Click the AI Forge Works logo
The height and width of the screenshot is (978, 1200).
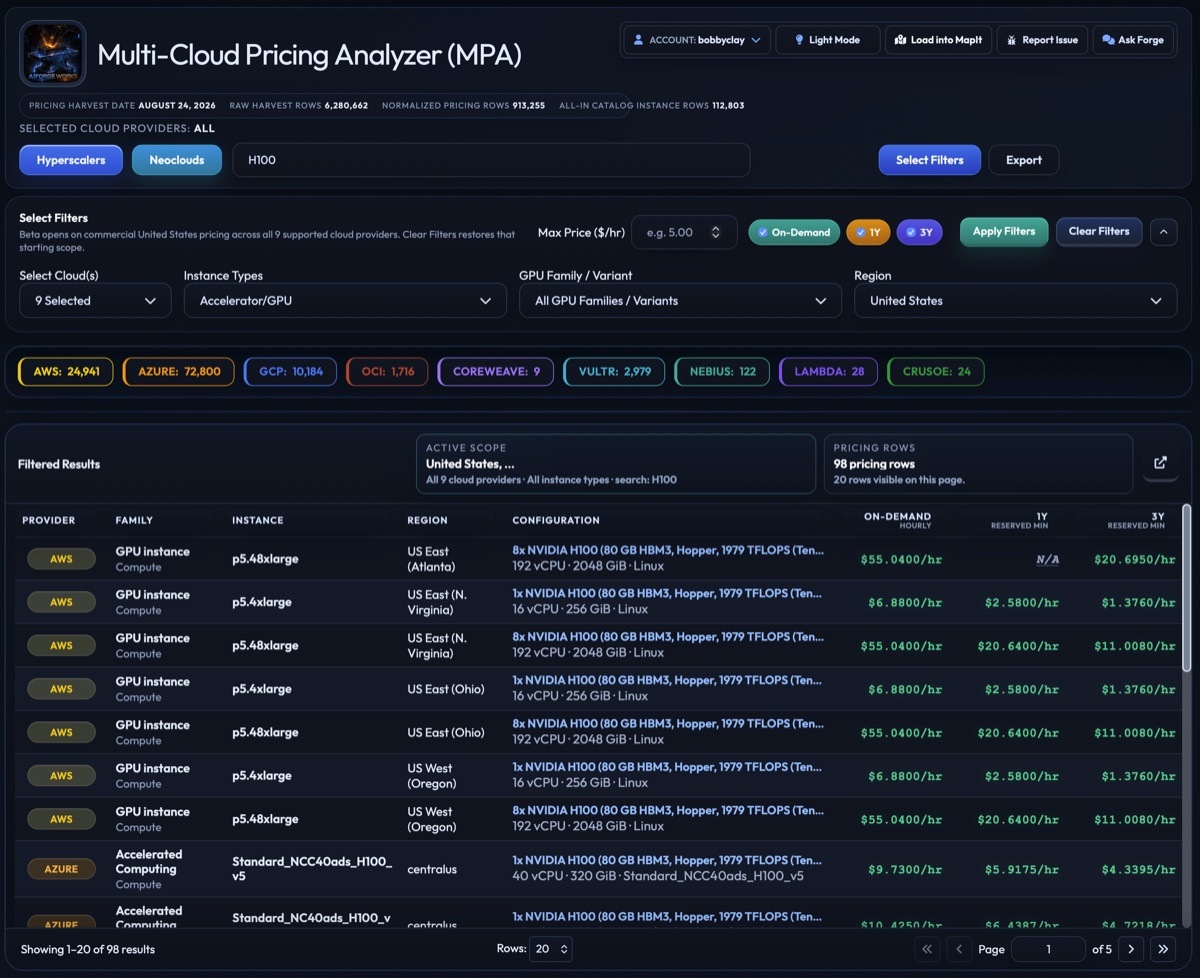pos(53,53)
